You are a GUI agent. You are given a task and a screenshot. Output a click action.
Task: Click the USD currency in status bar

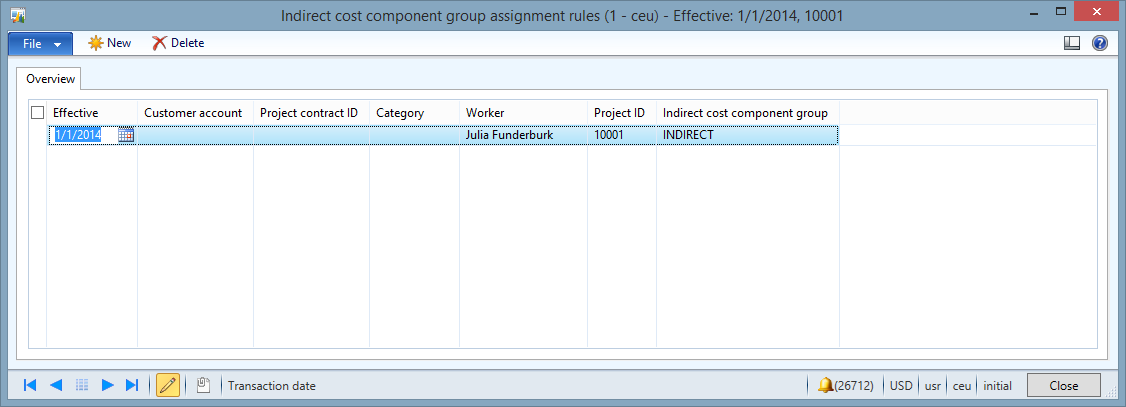(x=901, y=385)
